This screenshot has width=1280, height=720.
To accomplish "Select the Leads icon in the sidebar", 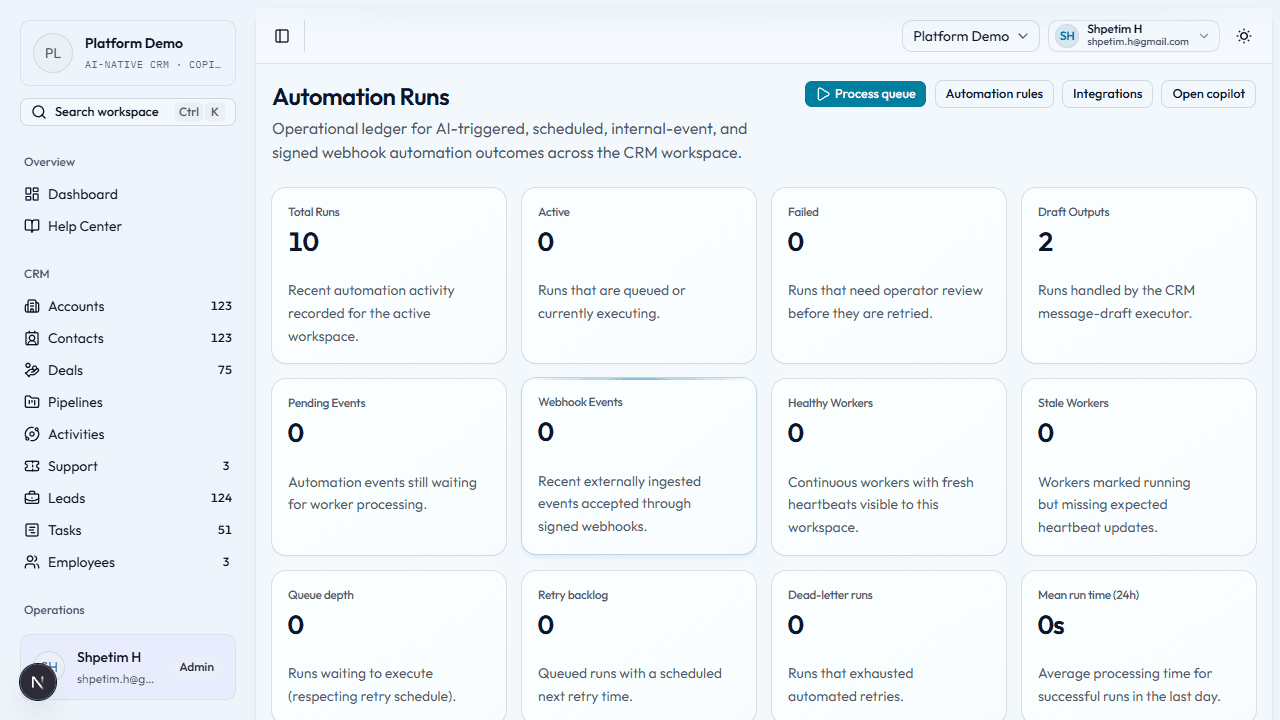I will [x=33, y=498].
